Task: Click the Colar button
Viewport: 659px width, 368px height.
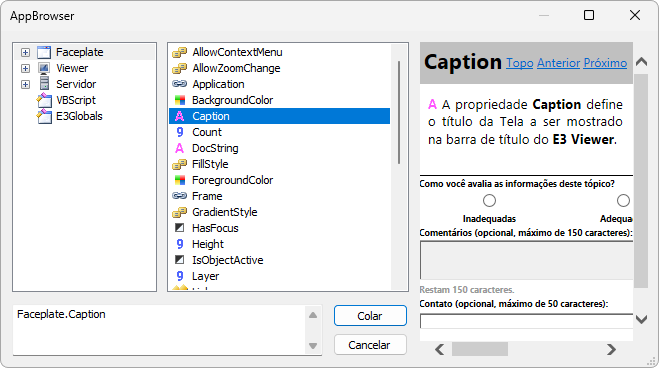Action: tap(370, 315)
